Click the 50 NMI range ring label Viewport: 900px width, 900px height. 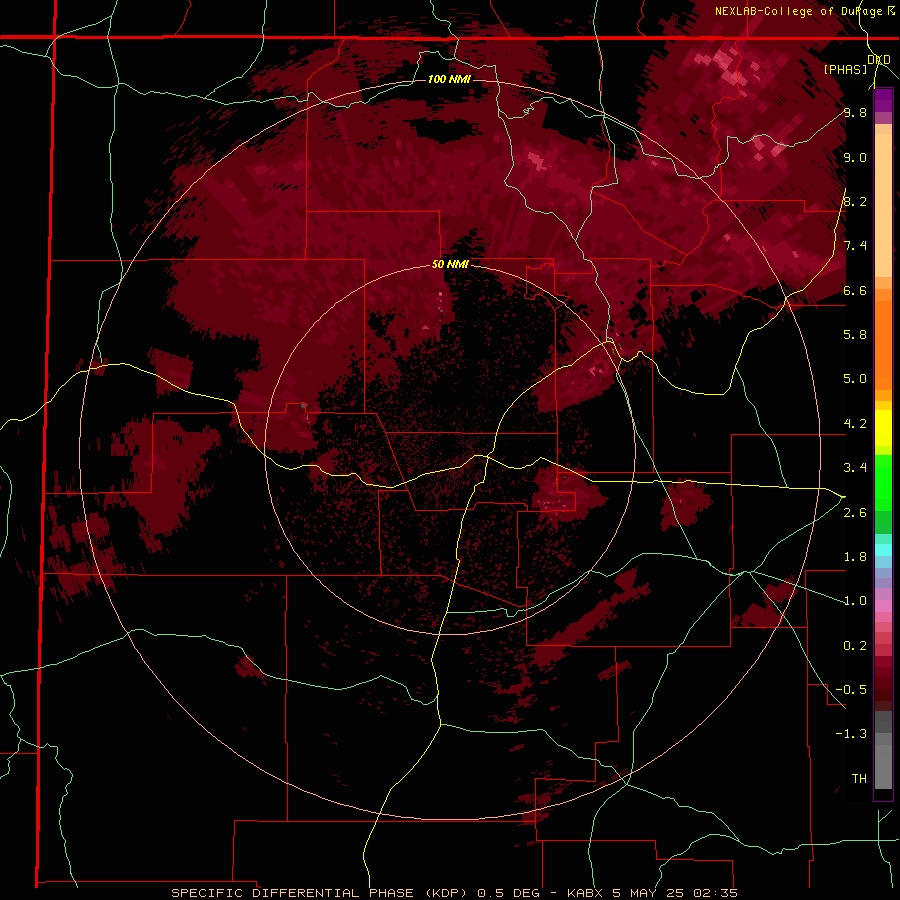(450, 265)
